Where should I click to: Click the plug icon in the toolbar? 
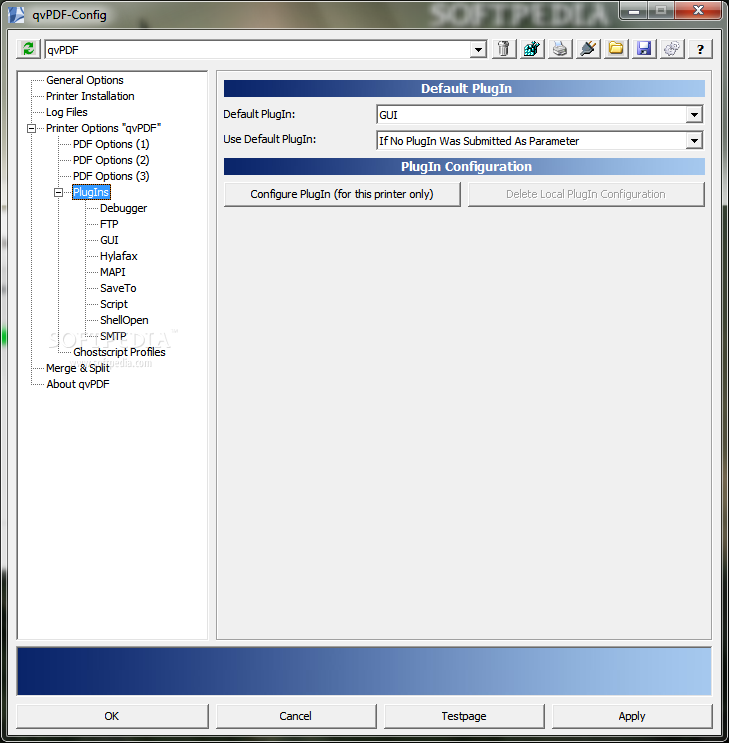point(588,49)
